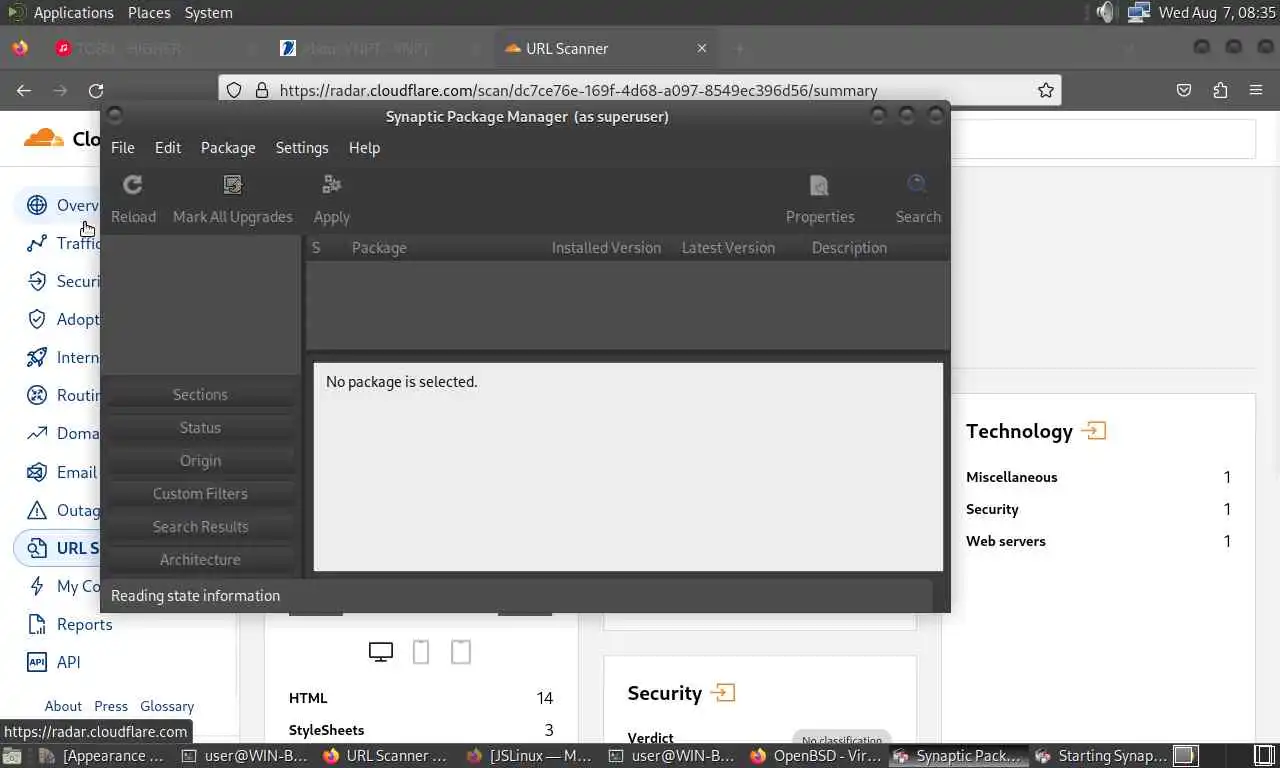Click the network tray icon
This screenshot has height=768, width=1280.
click(x=1138, y=12)
